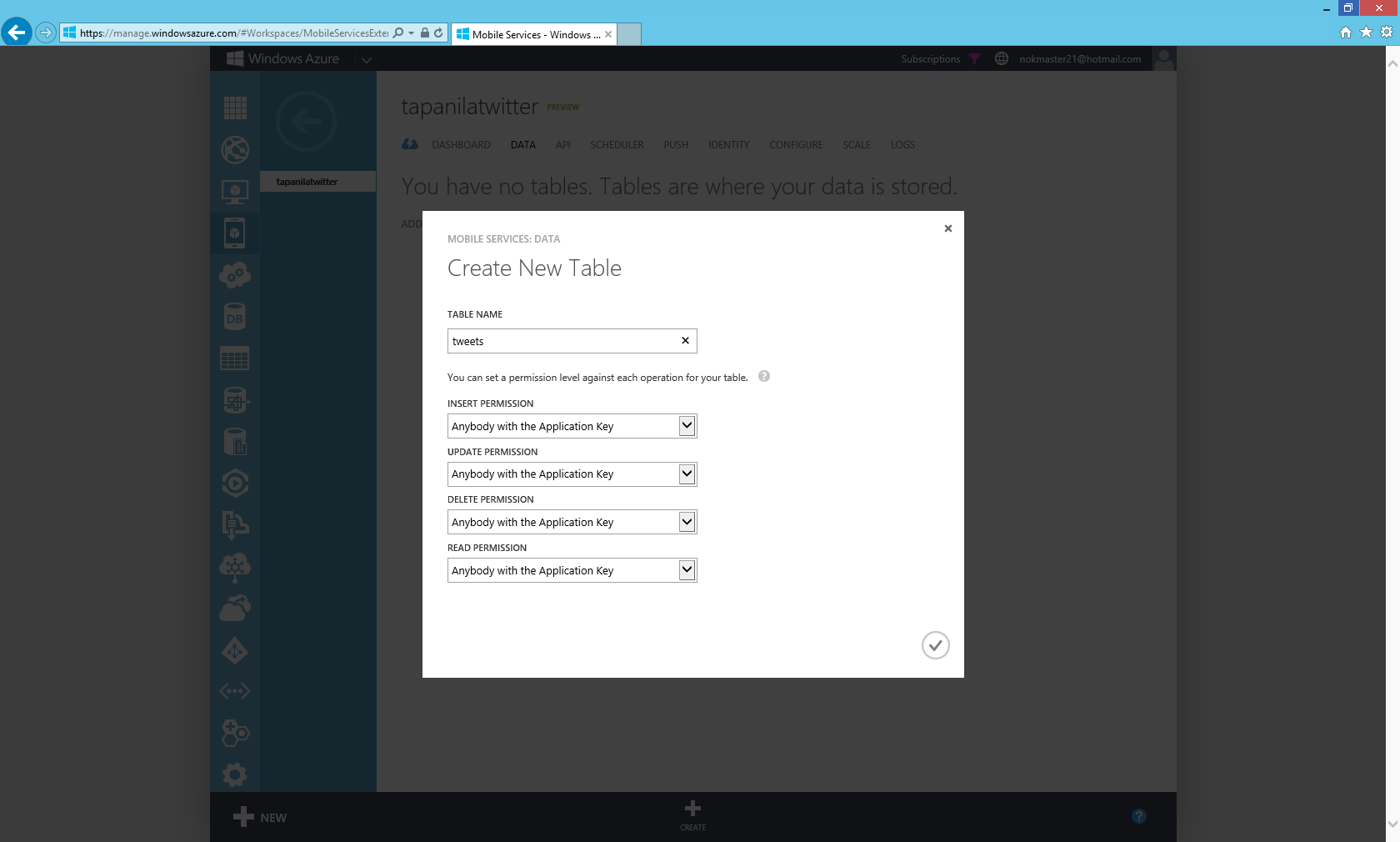Open browser Home icon

tap(1345, 33)
